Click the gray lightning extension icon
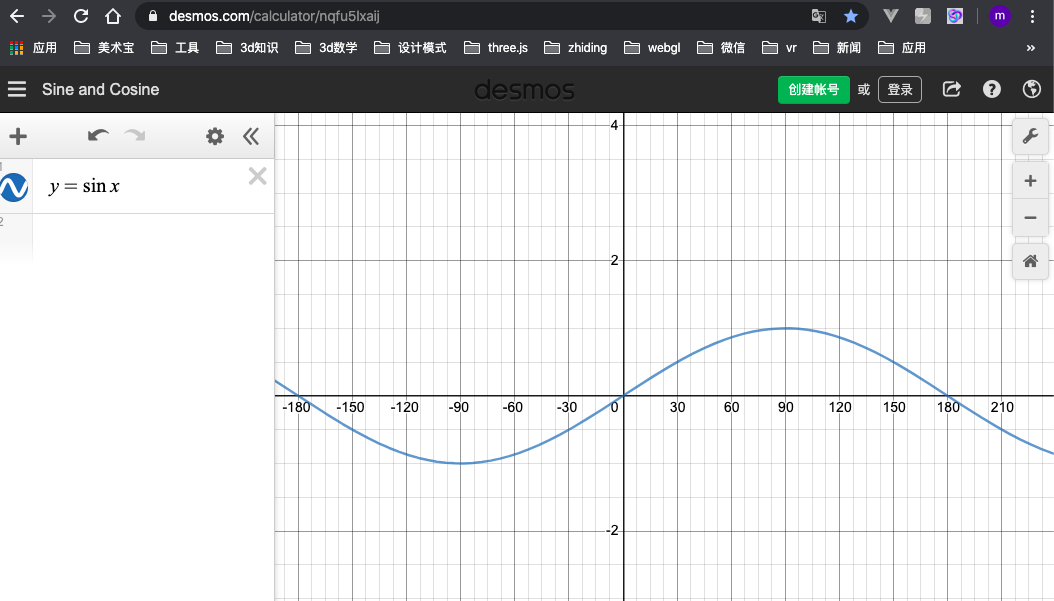Image resolution: width=1054 pixels, height=601 pixels. [x=923, y=16]
